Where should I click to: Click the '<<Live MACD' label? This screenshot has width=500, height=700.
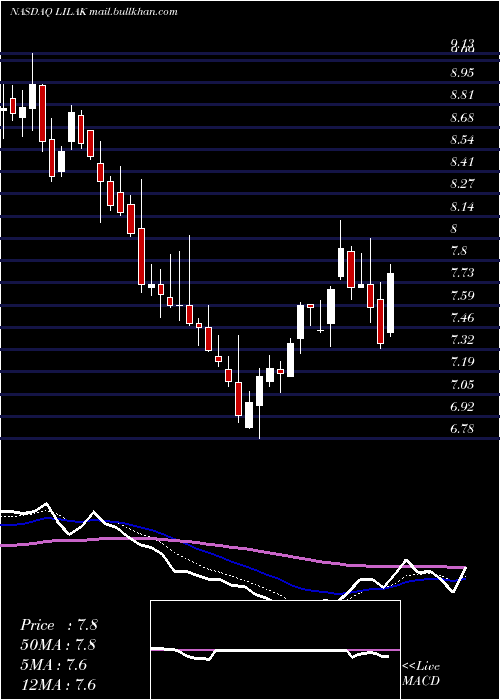tap(421, 674)
